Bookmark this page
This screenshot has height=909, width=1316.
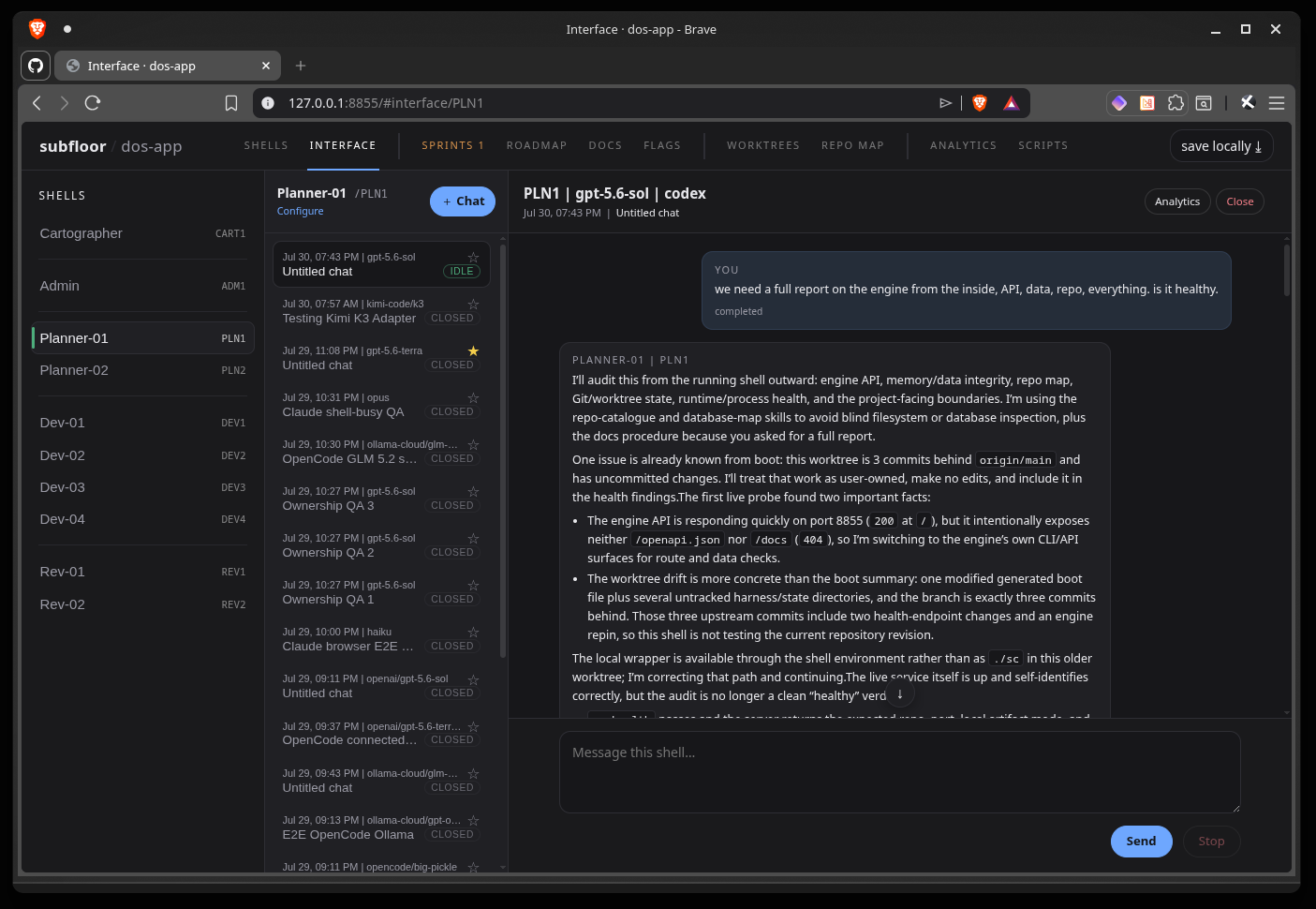point(231,103)
